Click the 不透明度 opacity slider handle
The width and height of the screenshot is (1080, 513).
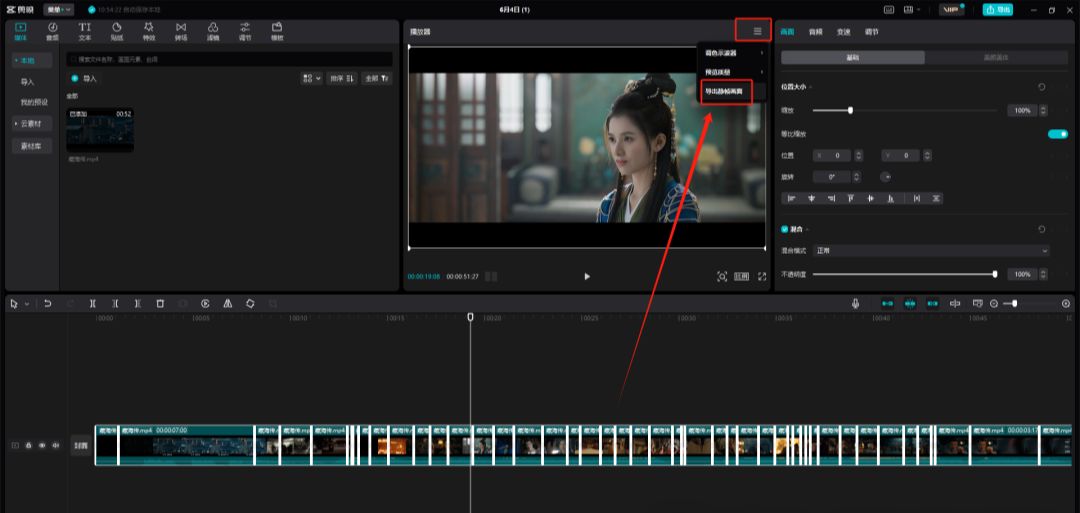click(x=995, y=274)
